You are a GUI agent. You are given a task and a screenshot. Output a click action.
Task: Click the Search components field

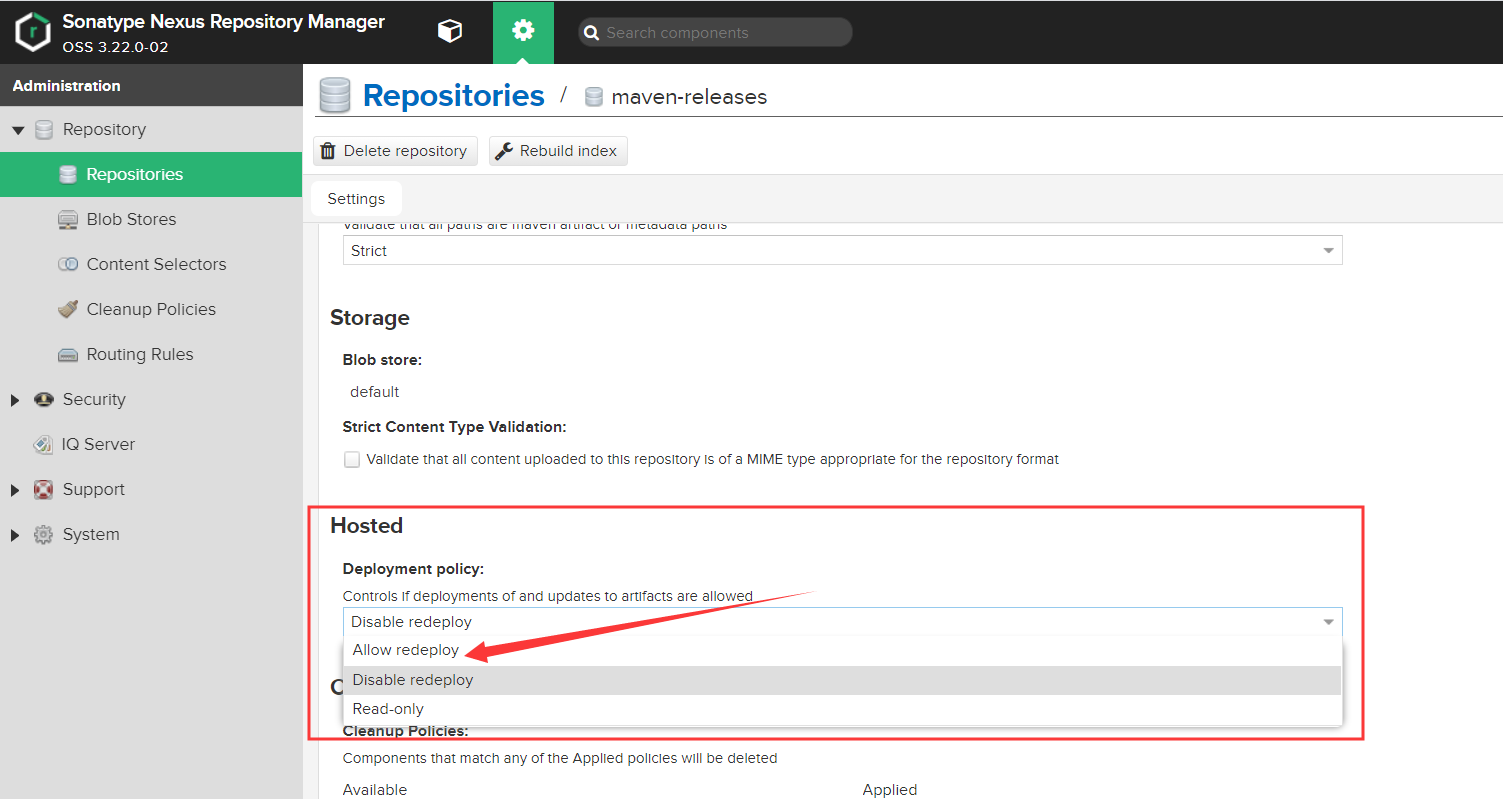[714, 32]
